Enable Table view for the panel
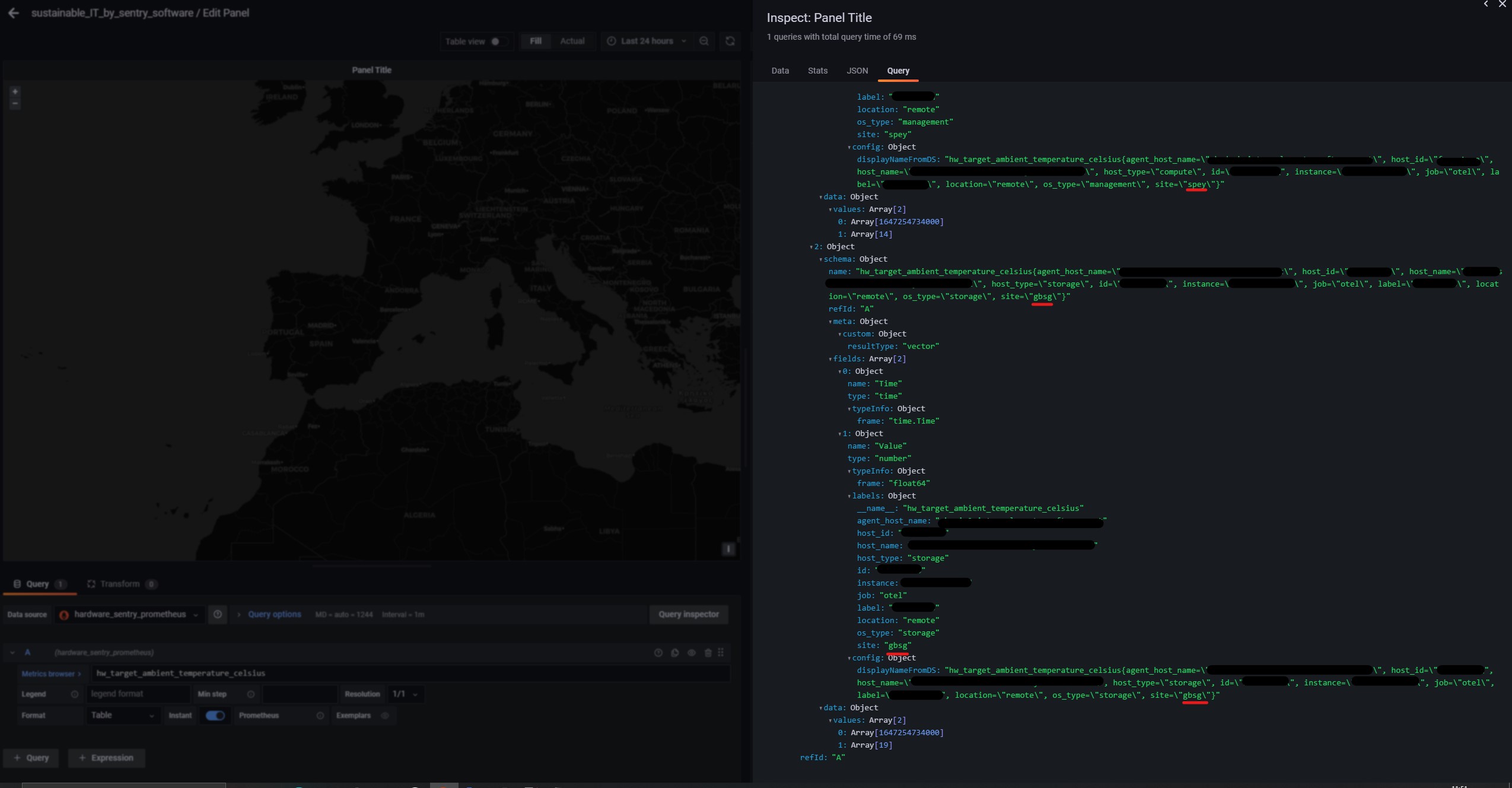 [x=496, y=42]
